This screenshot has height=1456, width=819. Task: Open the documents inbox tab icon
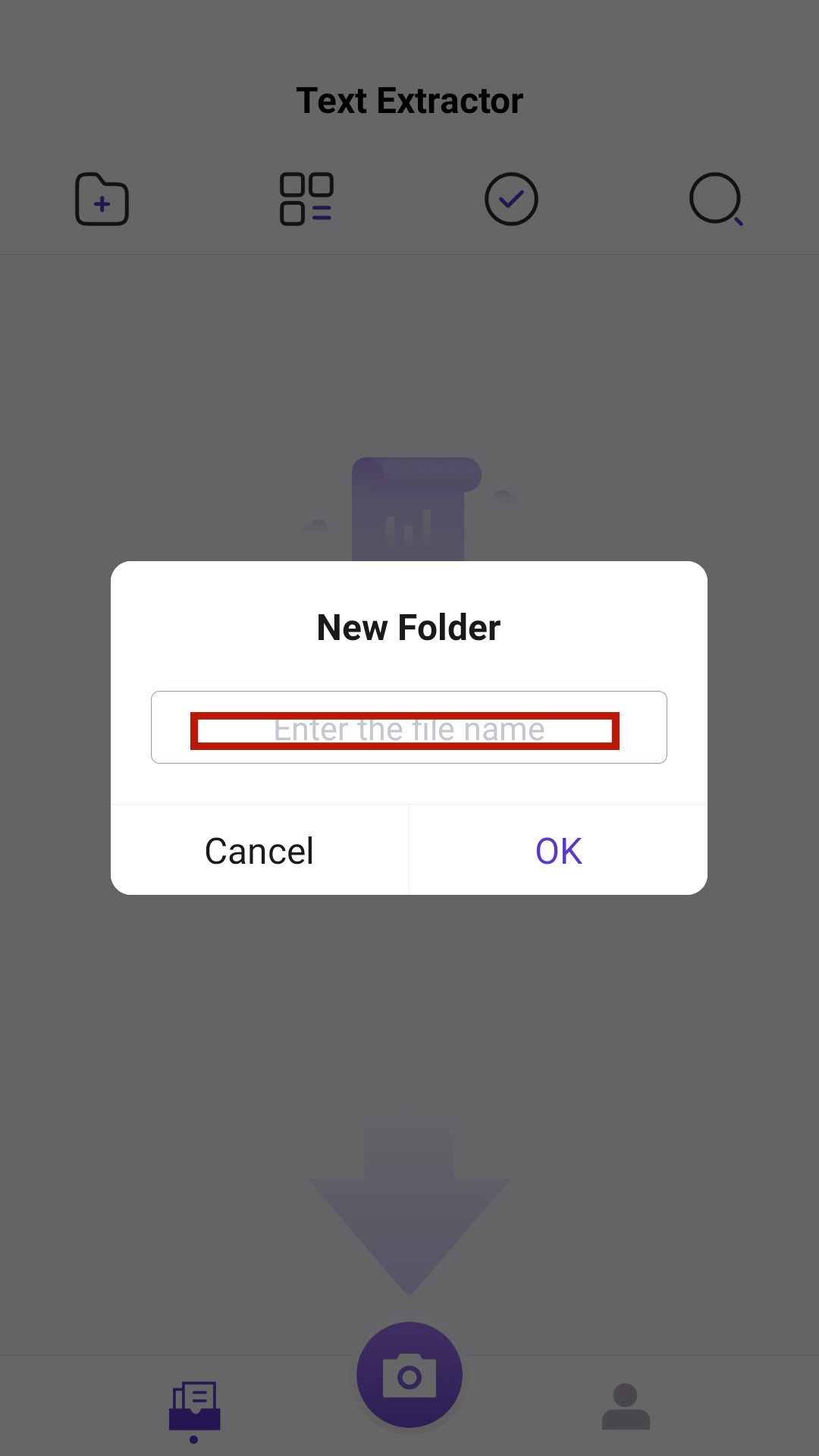point(195,1405)
